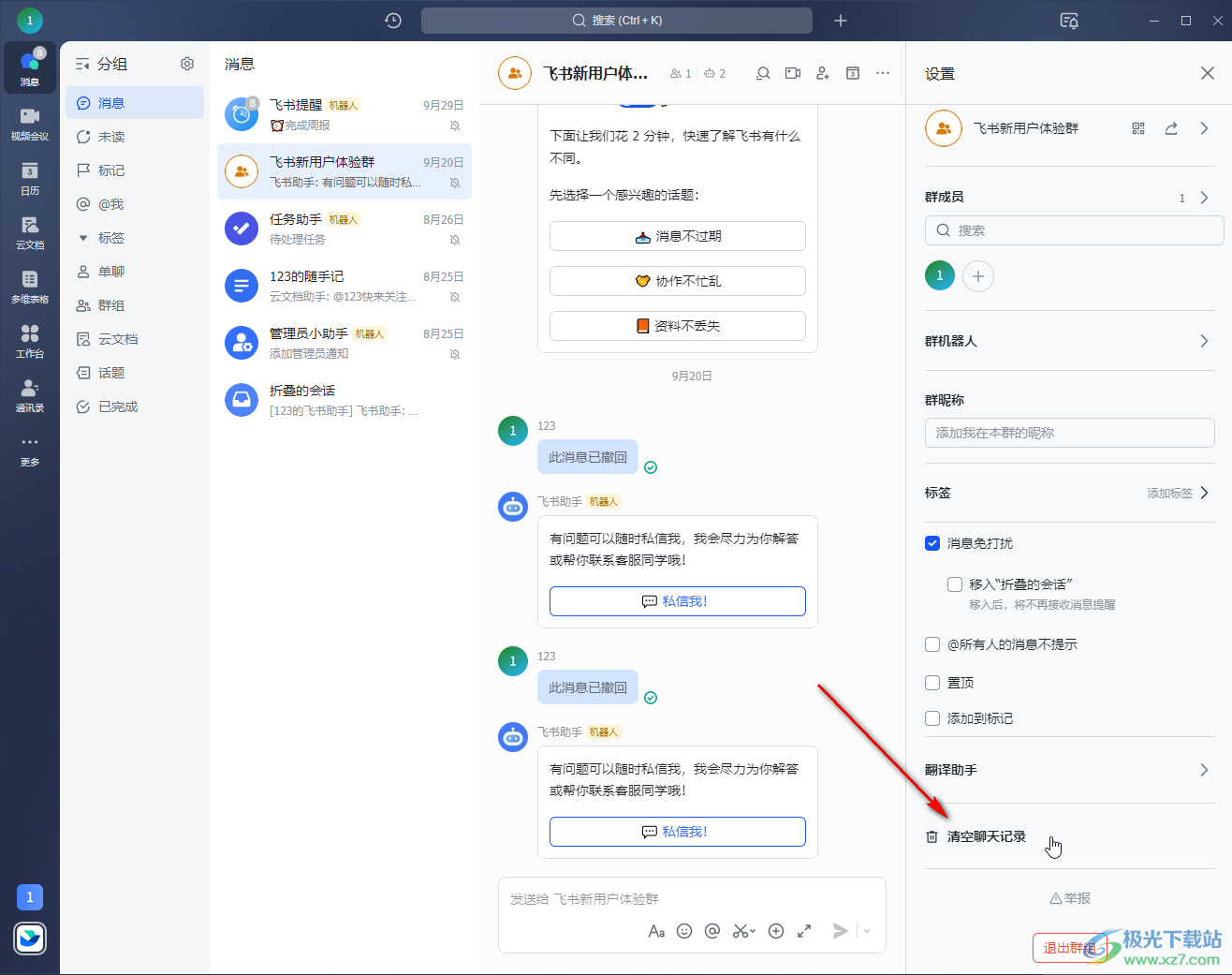Click the Messages (消息) sidebar icon

tap(30, 67)
